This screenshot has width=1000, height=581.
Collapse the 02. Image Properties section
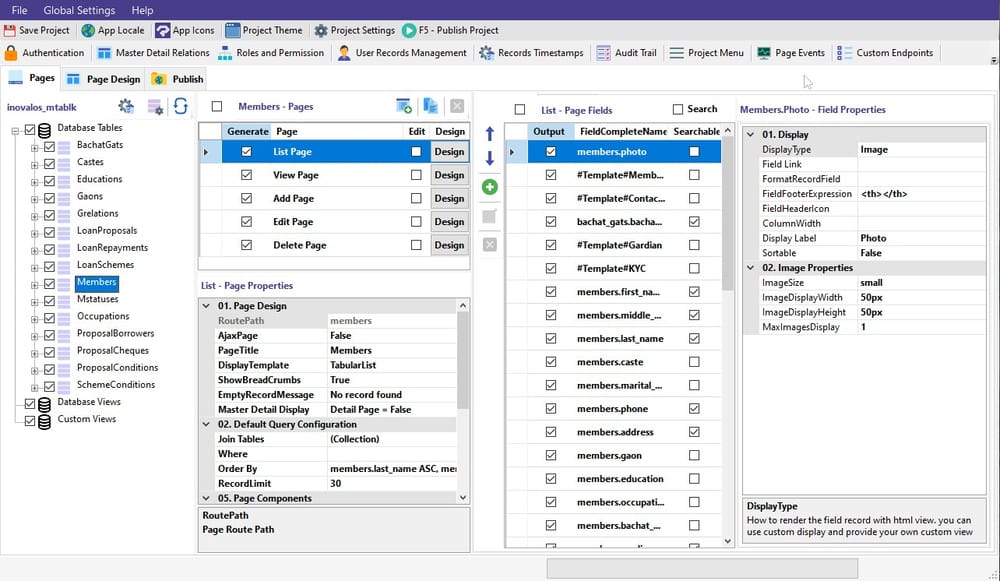tap(748, 267)
